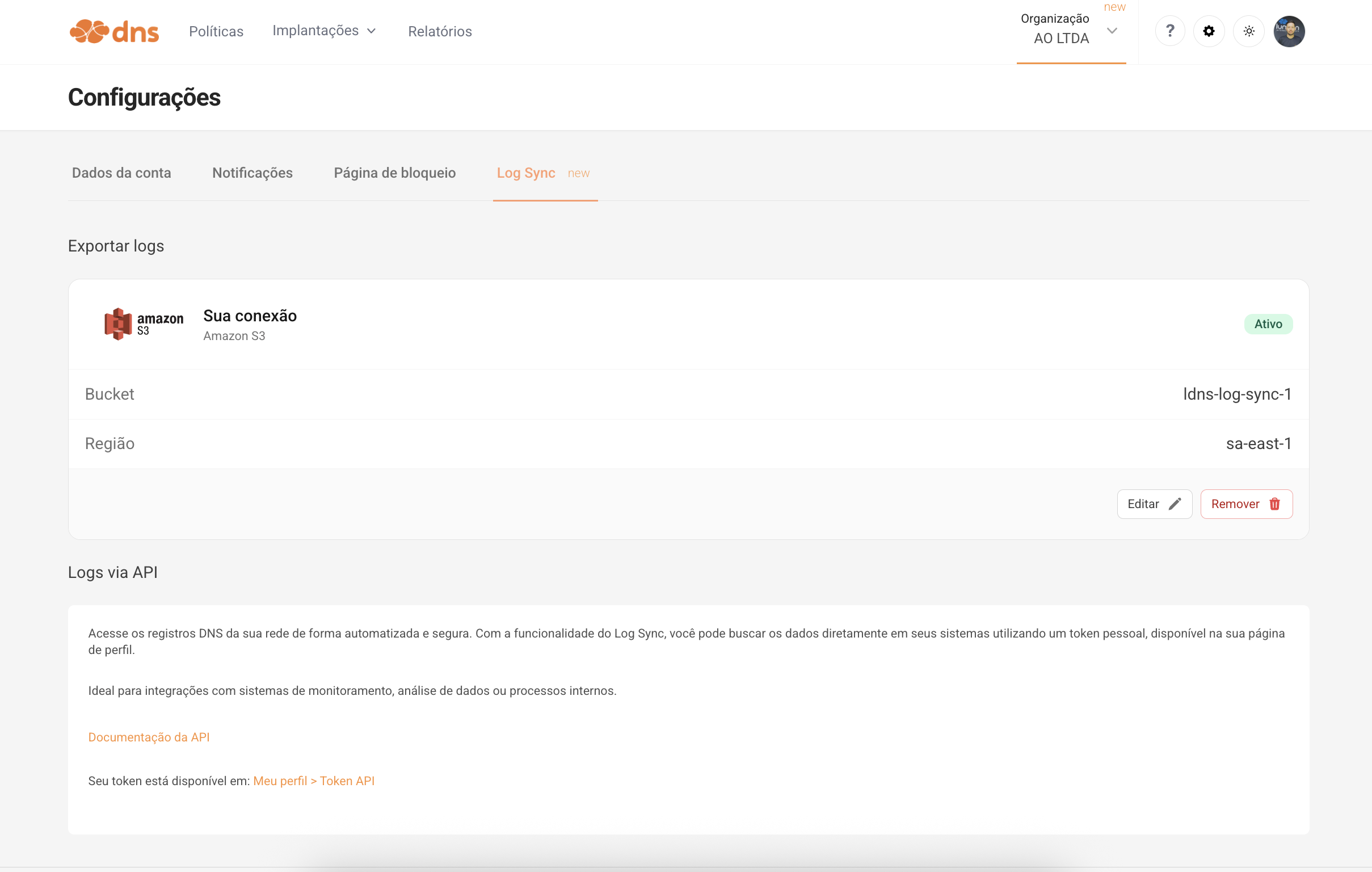Expand the Implantações dropdown menu
The width and height of the screenshot is (1372, 872).
[315, 31]
